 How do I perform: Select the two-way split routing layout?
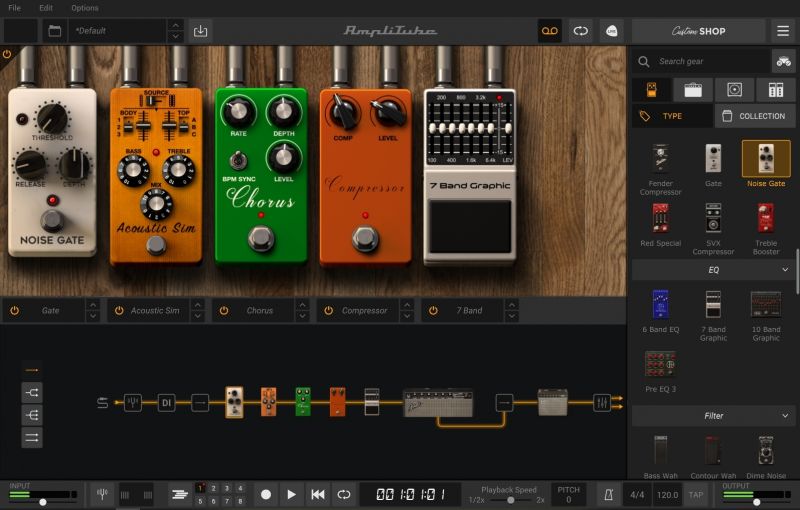point(32,393)
